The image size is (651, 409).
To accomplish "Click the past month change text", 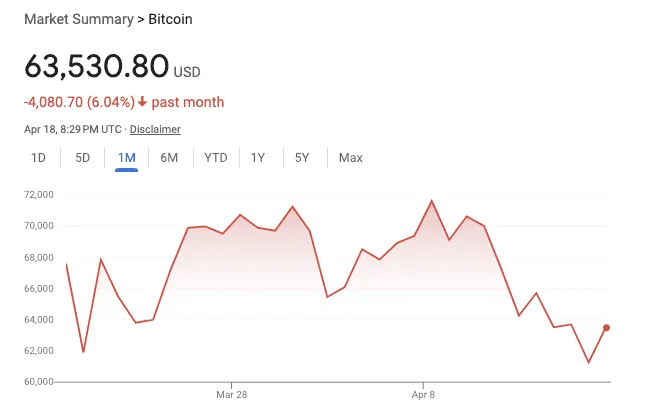I will tap(188, 102).
